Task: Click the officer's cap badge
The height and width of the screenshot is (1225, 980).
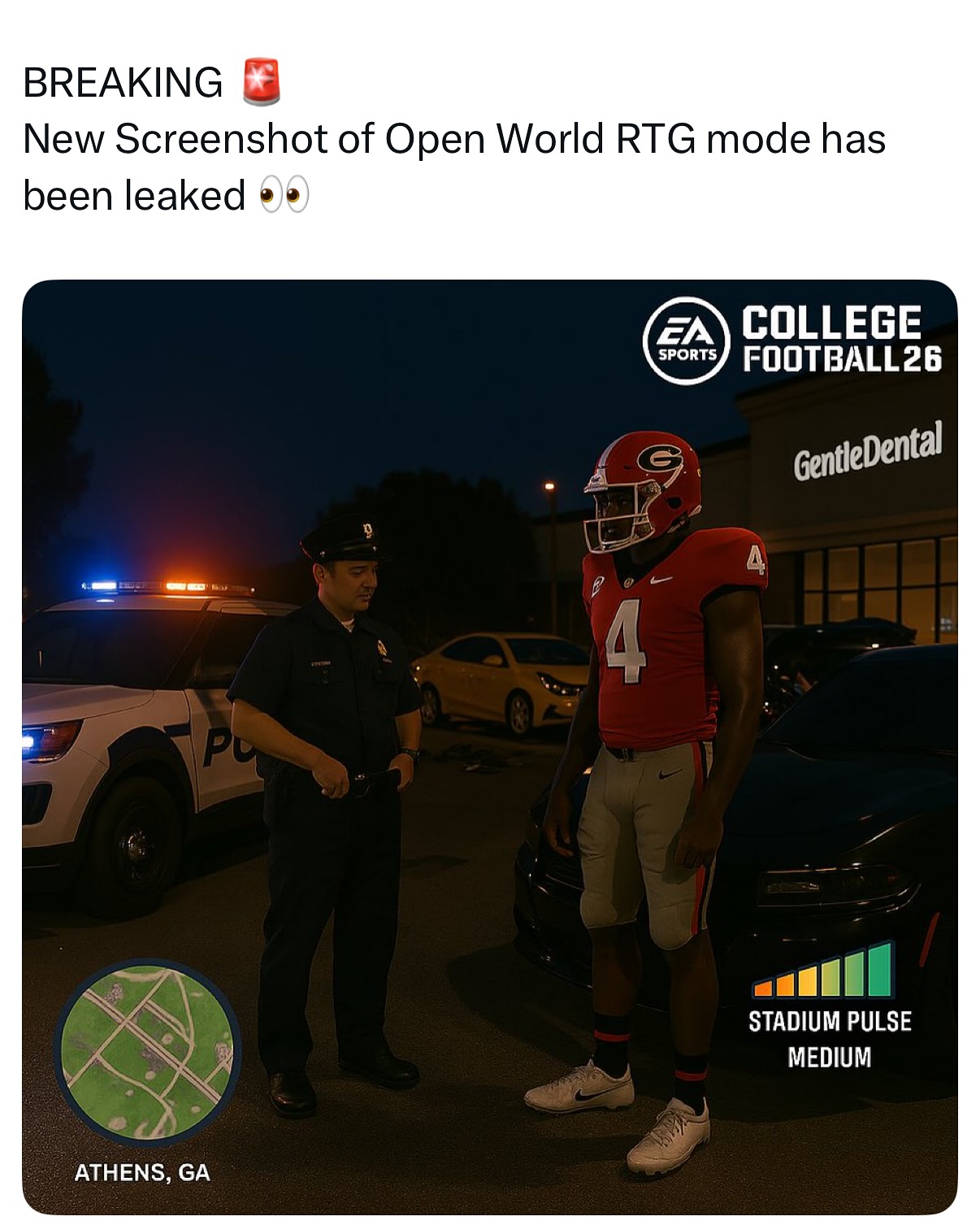Action: [x=366, y=531]
